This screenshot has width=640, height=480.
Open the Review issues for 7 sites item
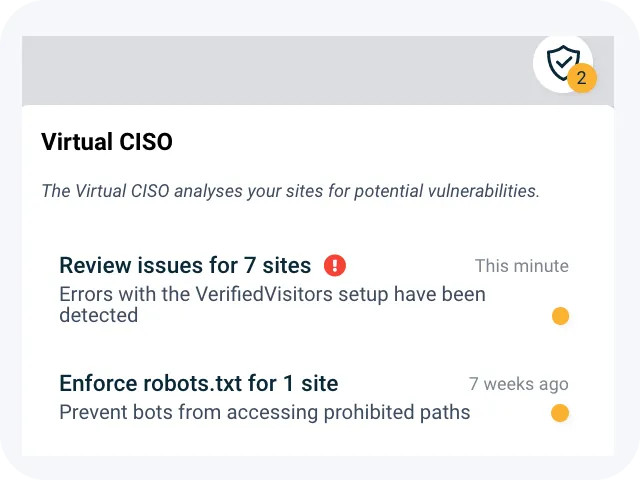pos(185,265)
